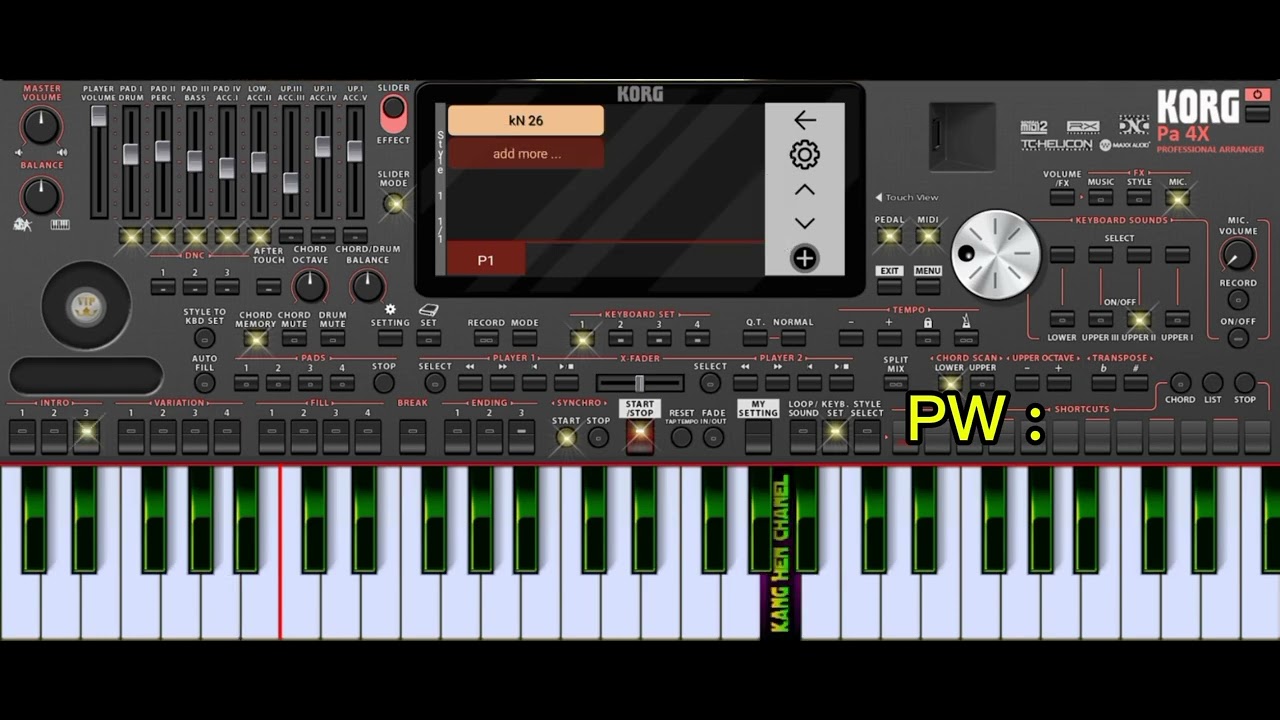Adjust the Chord/Drum Balance knob
Image resolution: width=1280 pixels, height=720 pixels.
367,287
